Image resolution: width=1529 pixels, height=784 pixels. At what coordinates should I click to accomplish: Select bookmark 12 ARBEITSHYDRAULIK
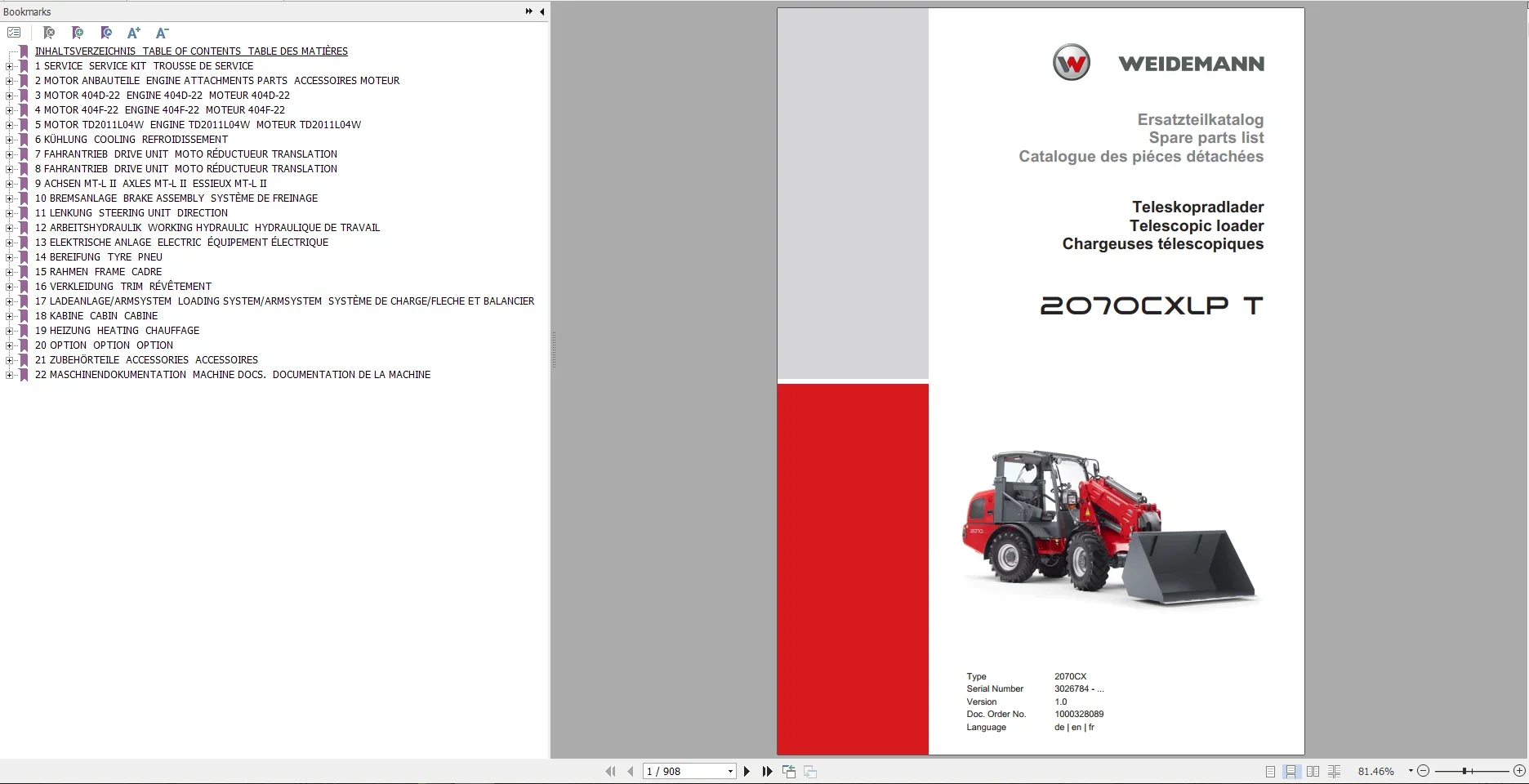click(207, 228)
